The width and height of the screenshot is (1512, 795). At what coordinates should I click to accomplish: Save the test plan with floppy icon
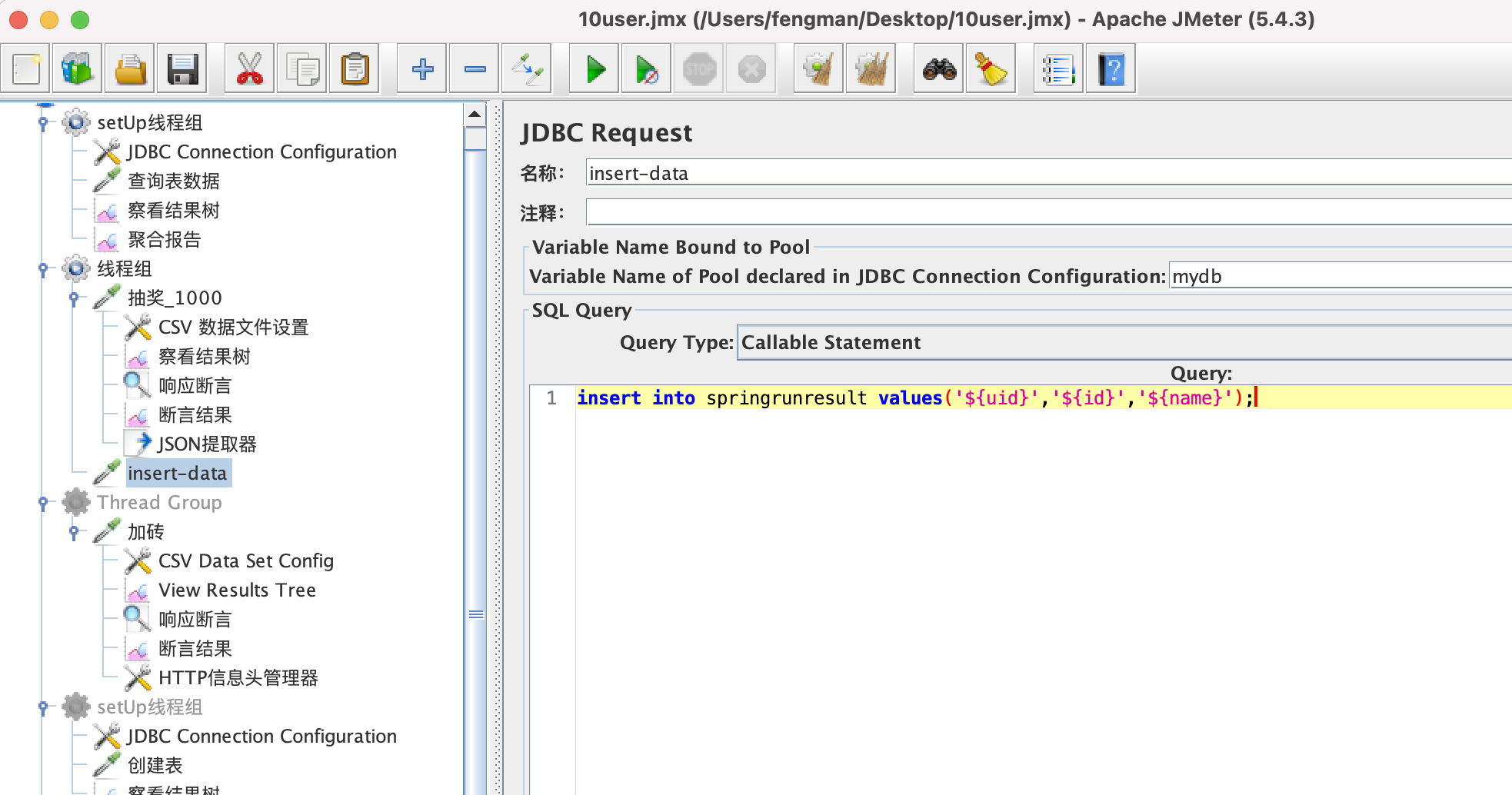tap(183, 69)
